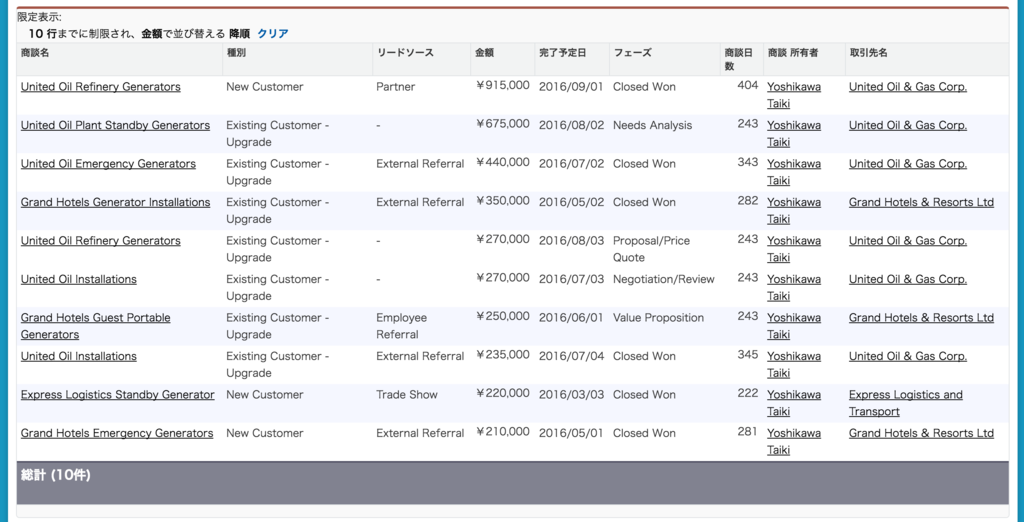Select the ¥915,000 amount cell

[503, 86]
